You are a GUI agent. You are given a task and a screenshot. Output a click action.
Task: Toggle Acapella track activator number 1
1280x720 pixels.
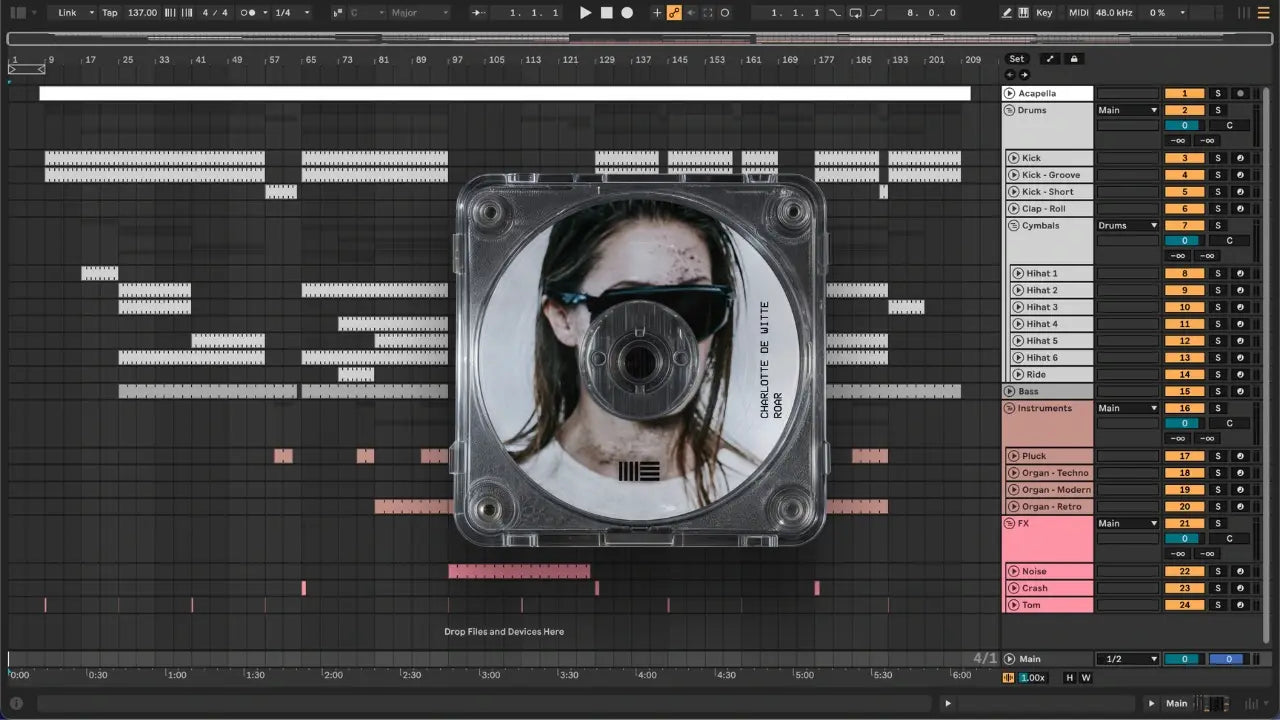[x=1184, y=93]
